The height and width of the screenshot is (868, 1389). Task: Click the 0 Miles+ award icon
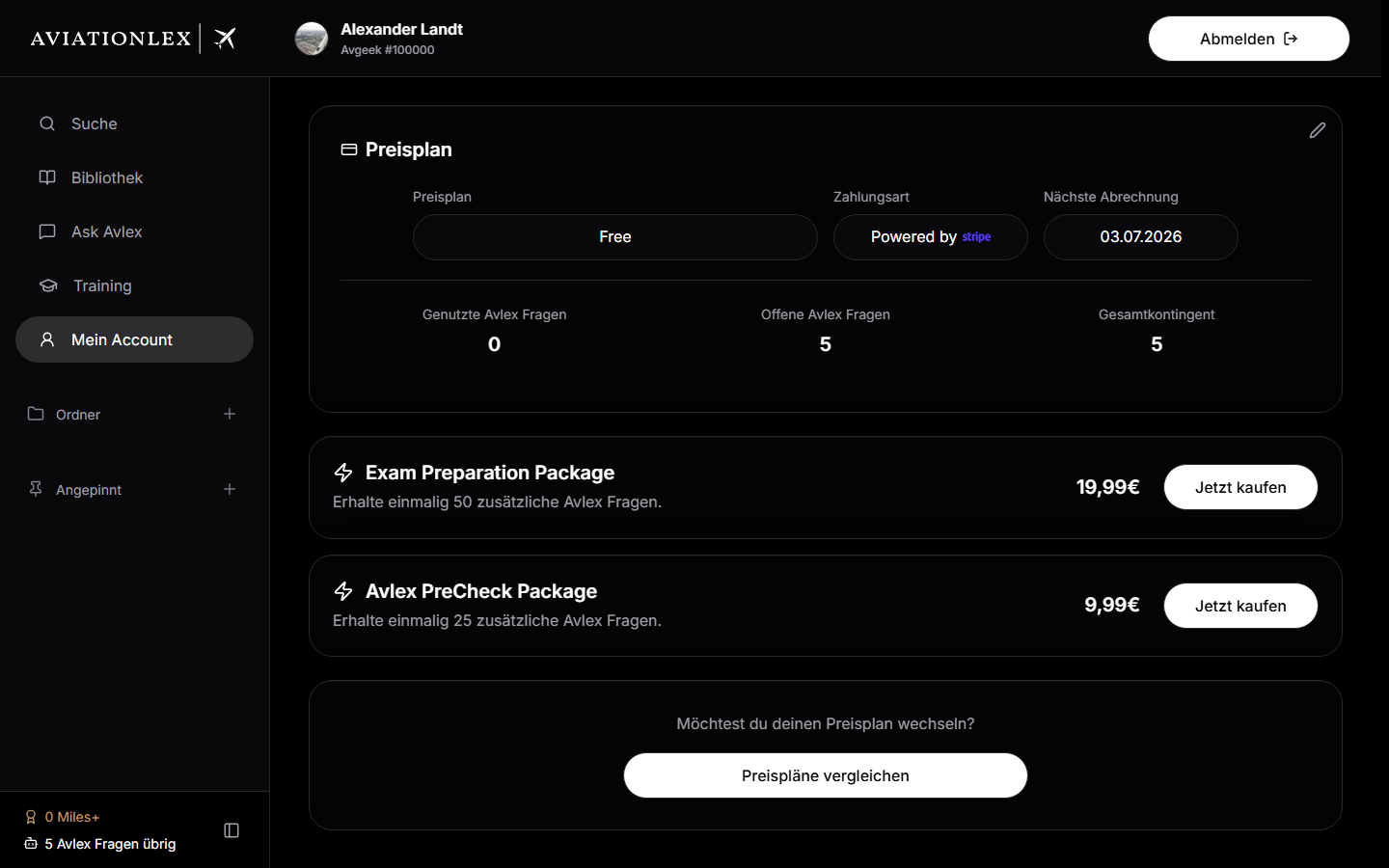point(31,817)
